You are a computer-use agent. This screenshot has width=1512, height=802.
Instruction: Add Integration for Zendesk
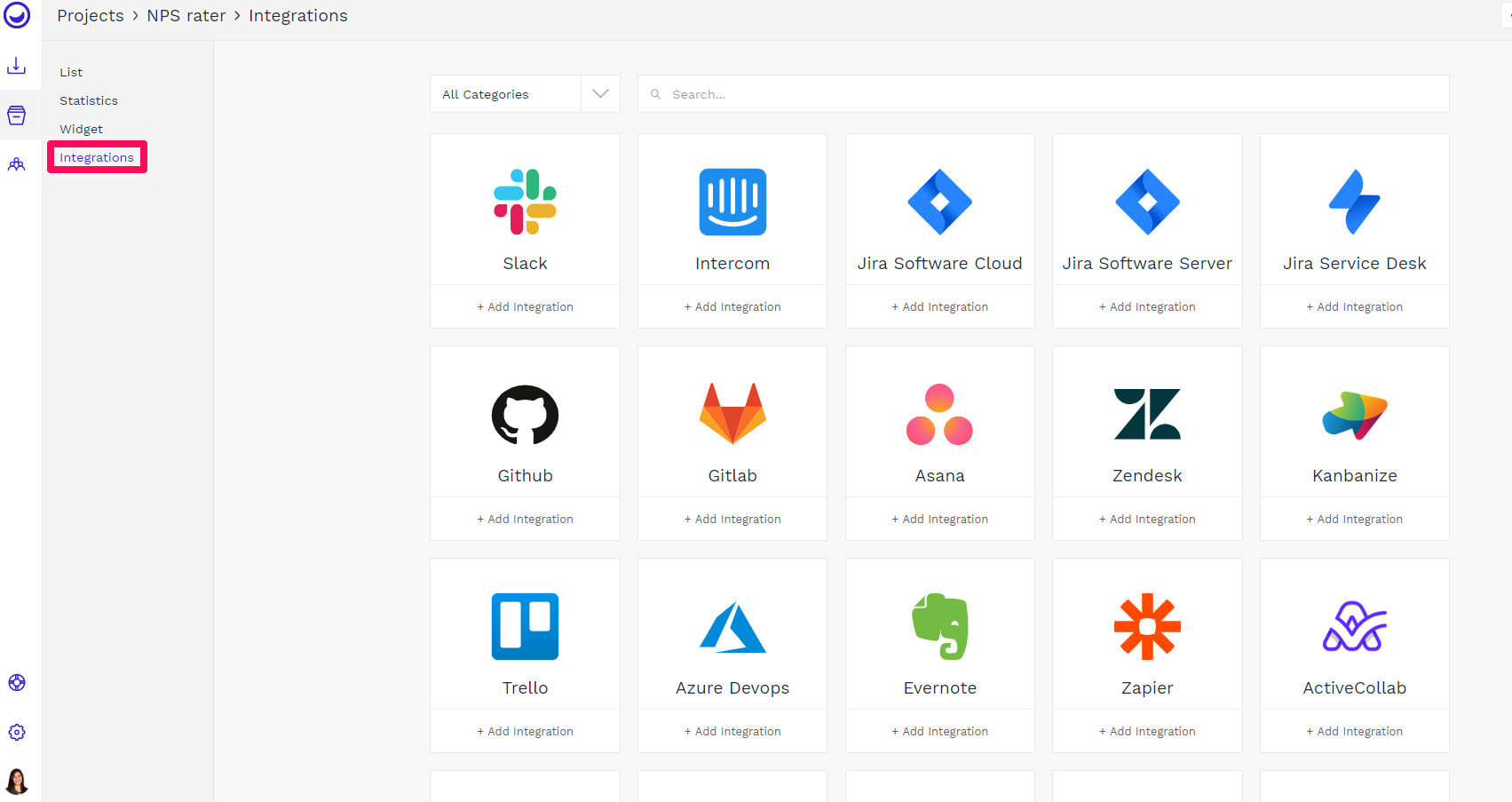pos(1147,519)
